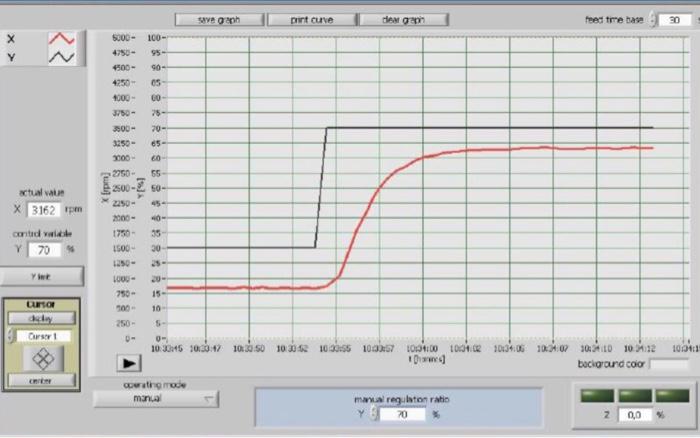Click the cursor display button
This screenshot has height=438, width=700.
pyautogui.click(x=41, y=318)
